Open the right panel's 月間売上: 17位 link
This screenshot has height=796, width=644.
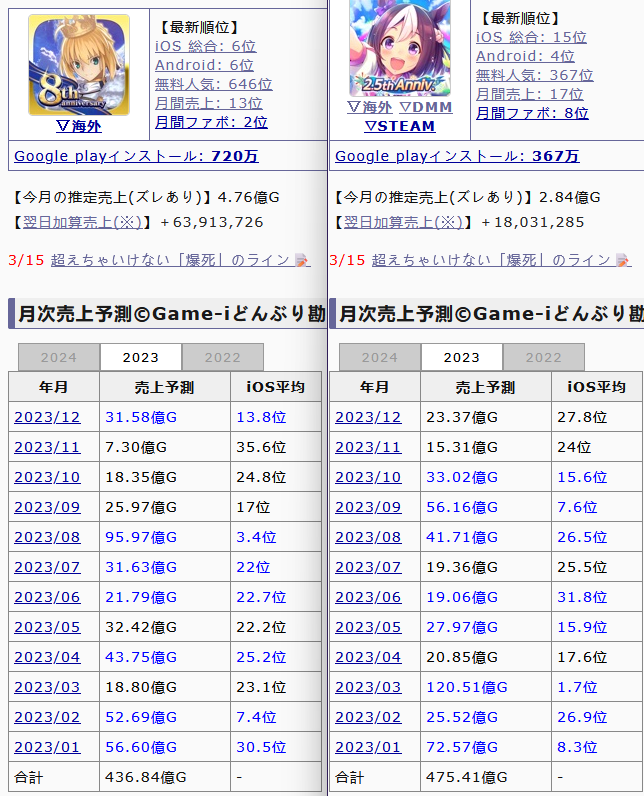(530, 94)
